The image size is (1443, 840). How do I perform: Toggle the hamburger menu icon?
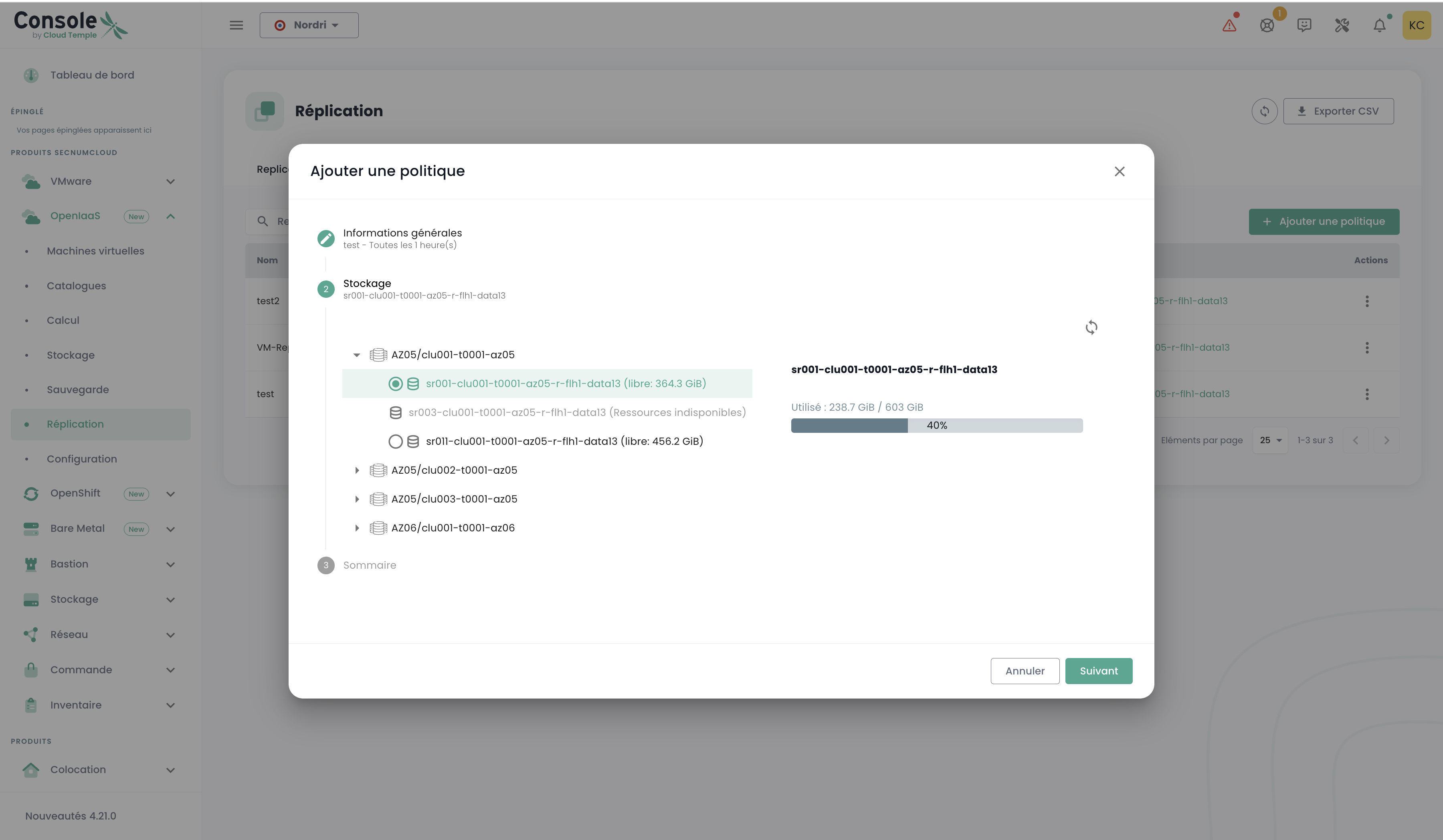(236, 25)
